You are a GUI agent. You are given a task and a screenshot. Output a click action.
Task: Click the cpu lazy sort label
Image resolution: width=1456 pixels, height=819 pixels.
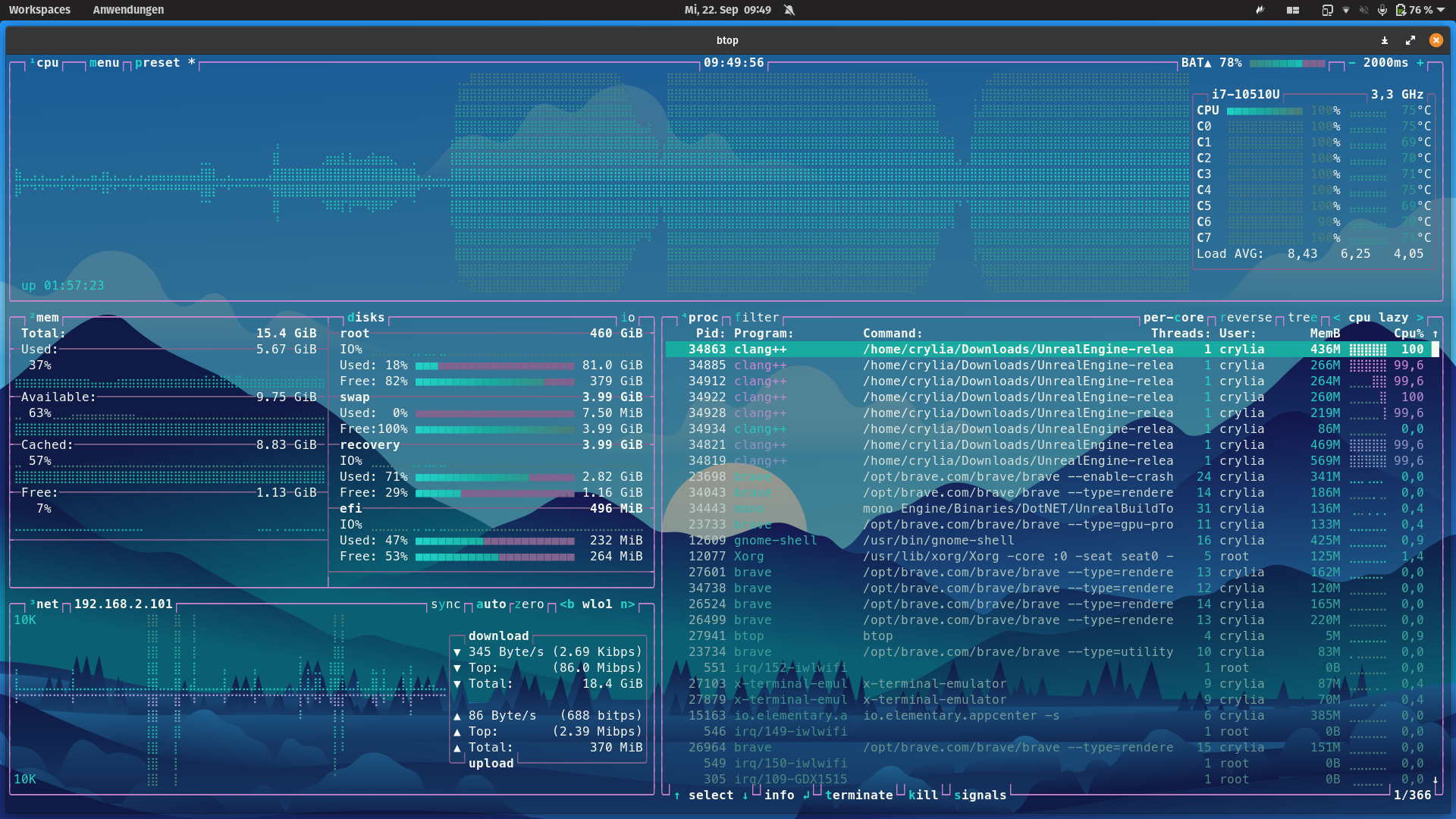(x=1379, y=318)
